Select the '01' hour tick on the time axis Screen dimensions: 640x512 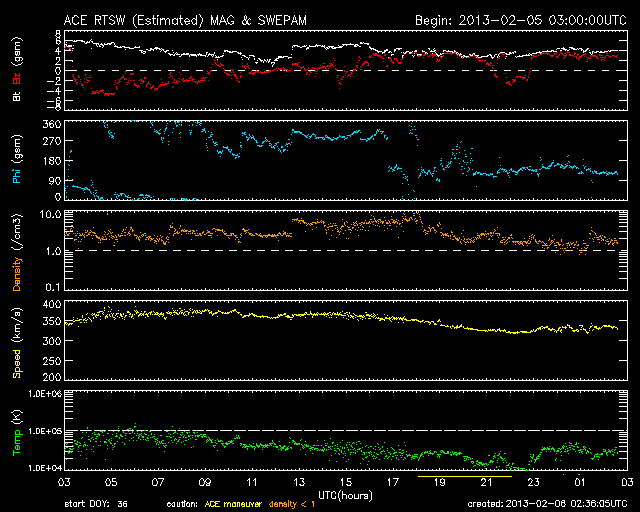[580, 482]
